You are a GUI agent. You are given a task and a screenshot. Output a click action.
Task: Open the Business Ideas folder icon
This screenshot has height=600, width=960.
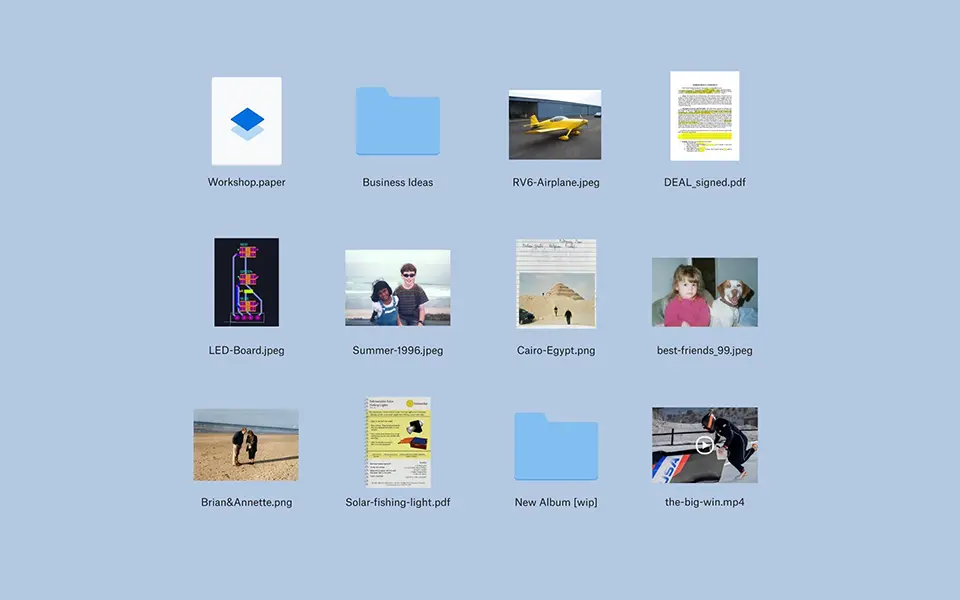(397, 121)
